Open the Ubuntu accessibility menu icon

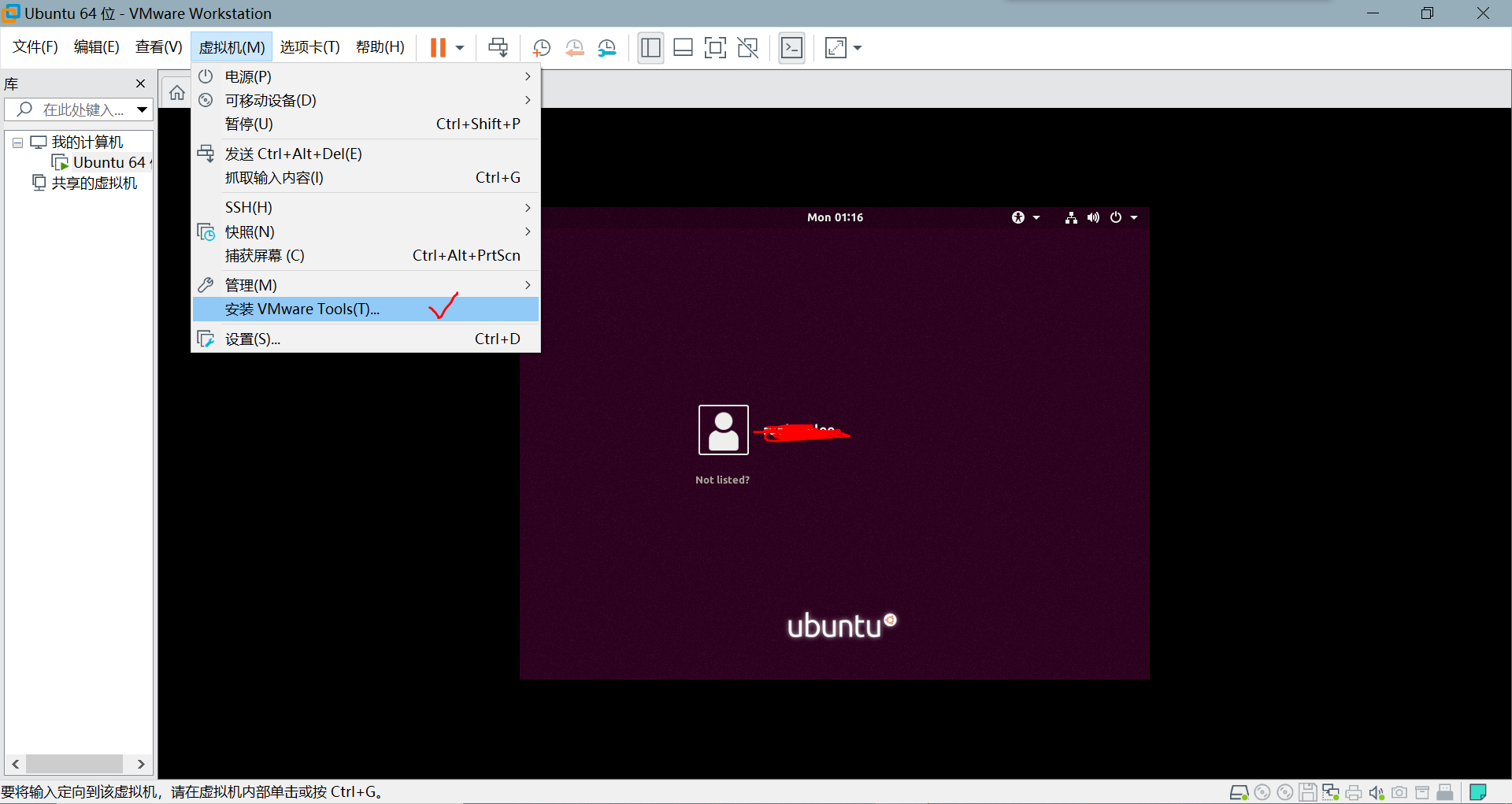coord(1018,217)
